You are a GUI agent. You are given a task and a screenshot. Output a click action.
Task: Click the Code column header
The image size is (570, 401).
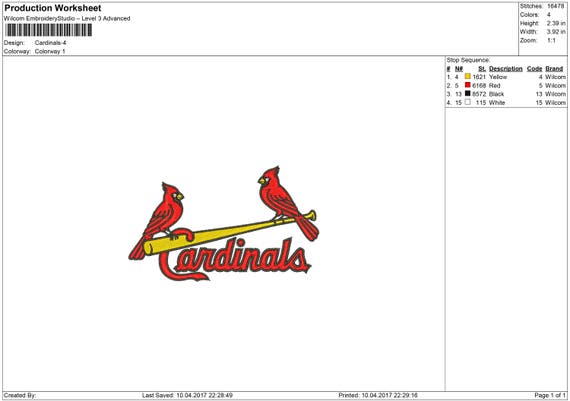pyautogui.click(x=534, y=69)
